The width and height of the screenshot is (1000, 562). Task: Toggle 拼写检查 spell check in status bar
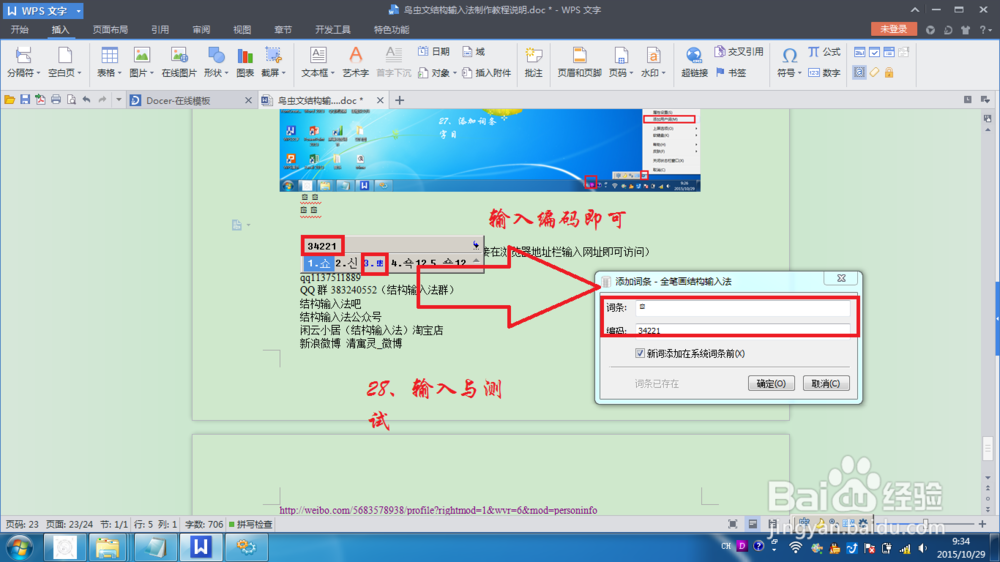(x=251, y=524)
